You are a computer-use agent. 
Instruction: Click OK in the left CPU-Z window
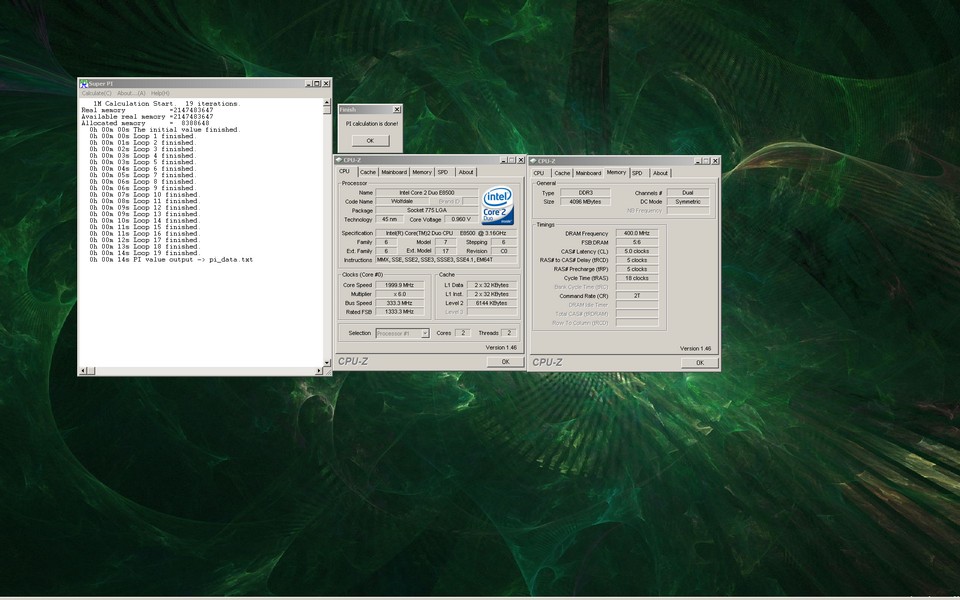[505, 362]
